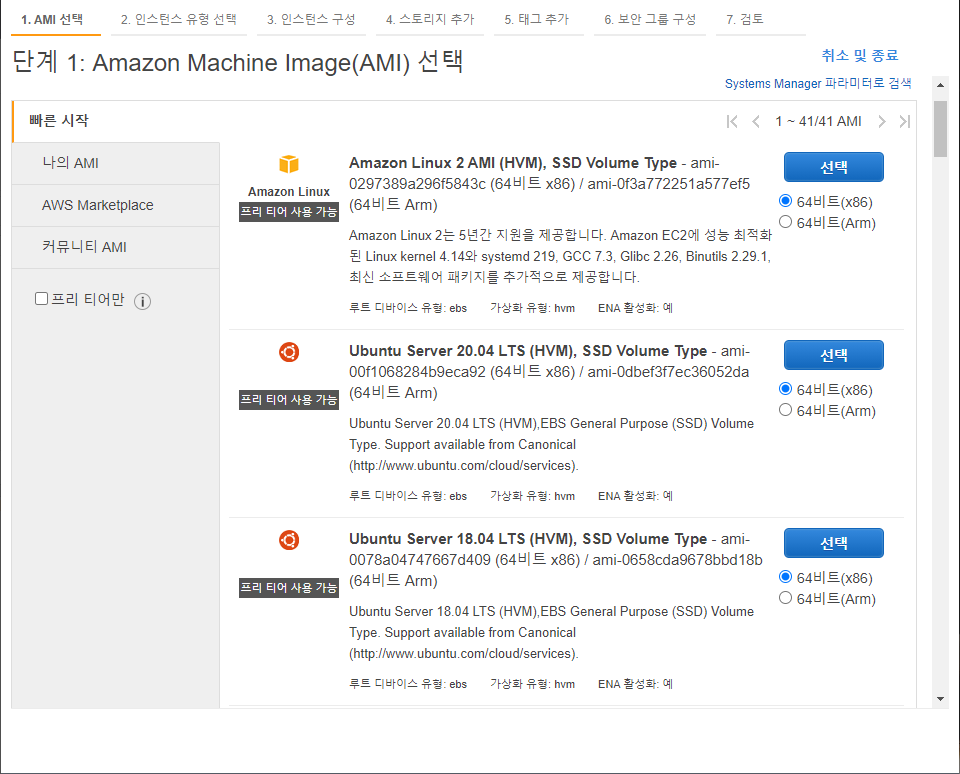Click Amazon Linux 프리 티어 사용 가능 badge

tap(289, 212)
